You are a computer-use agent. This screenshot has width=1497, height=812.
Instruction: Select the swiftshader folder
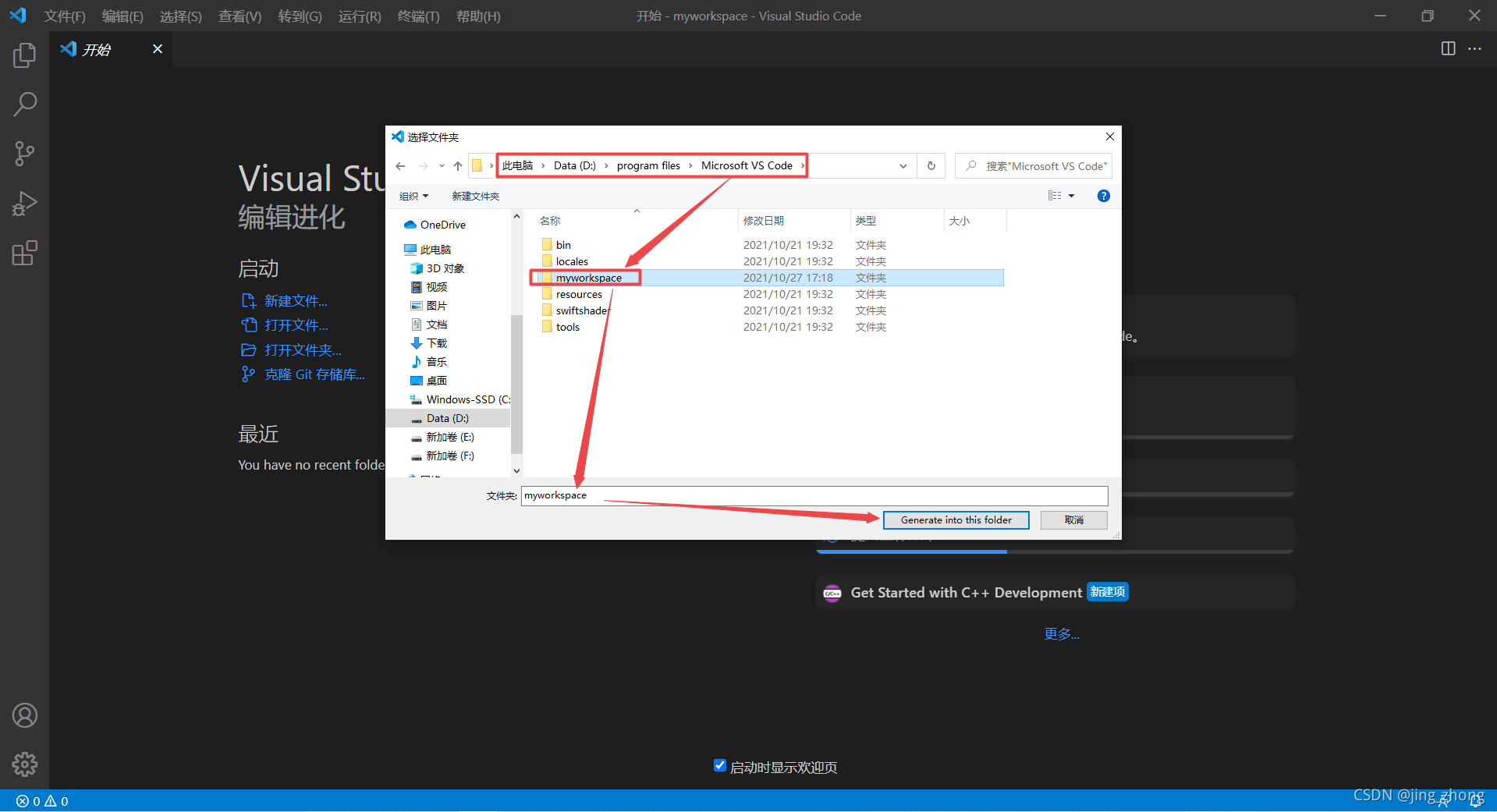click(583, 310)
